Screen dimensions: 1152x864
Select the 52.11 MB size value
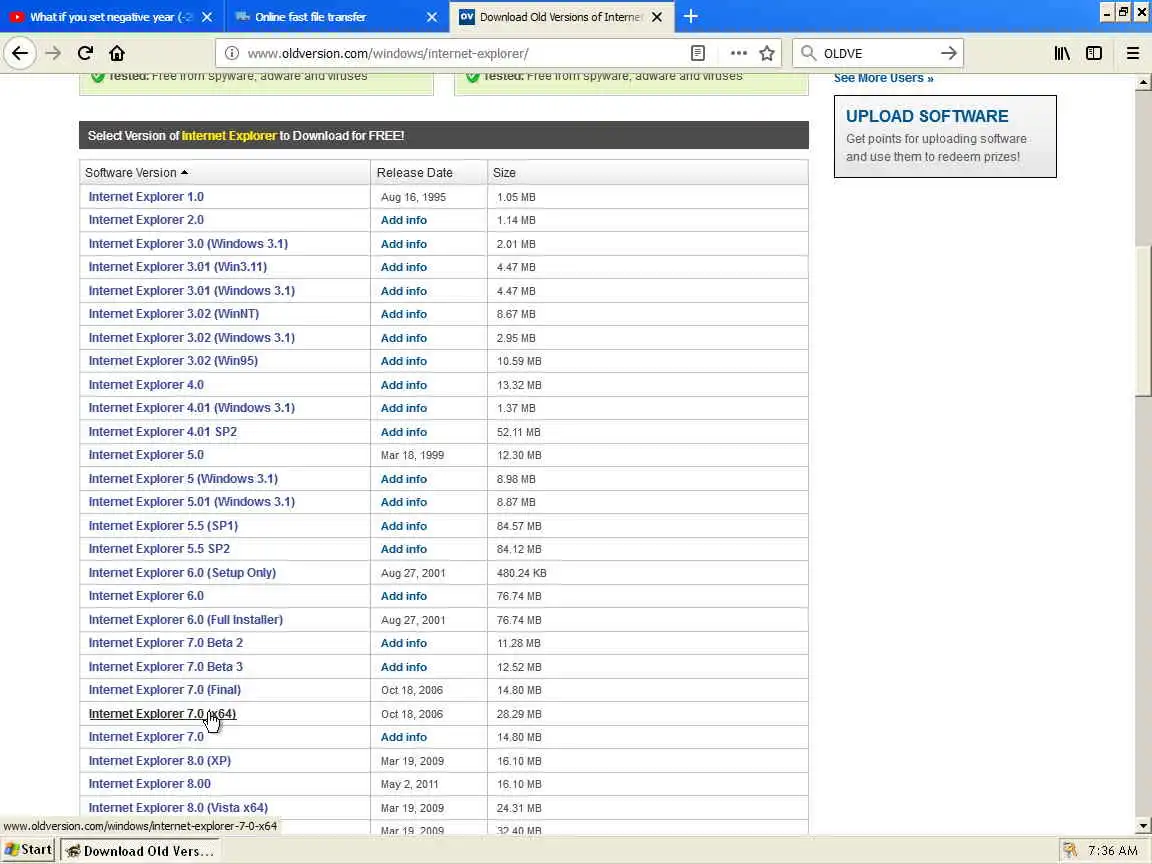click(x=519, y=432)
